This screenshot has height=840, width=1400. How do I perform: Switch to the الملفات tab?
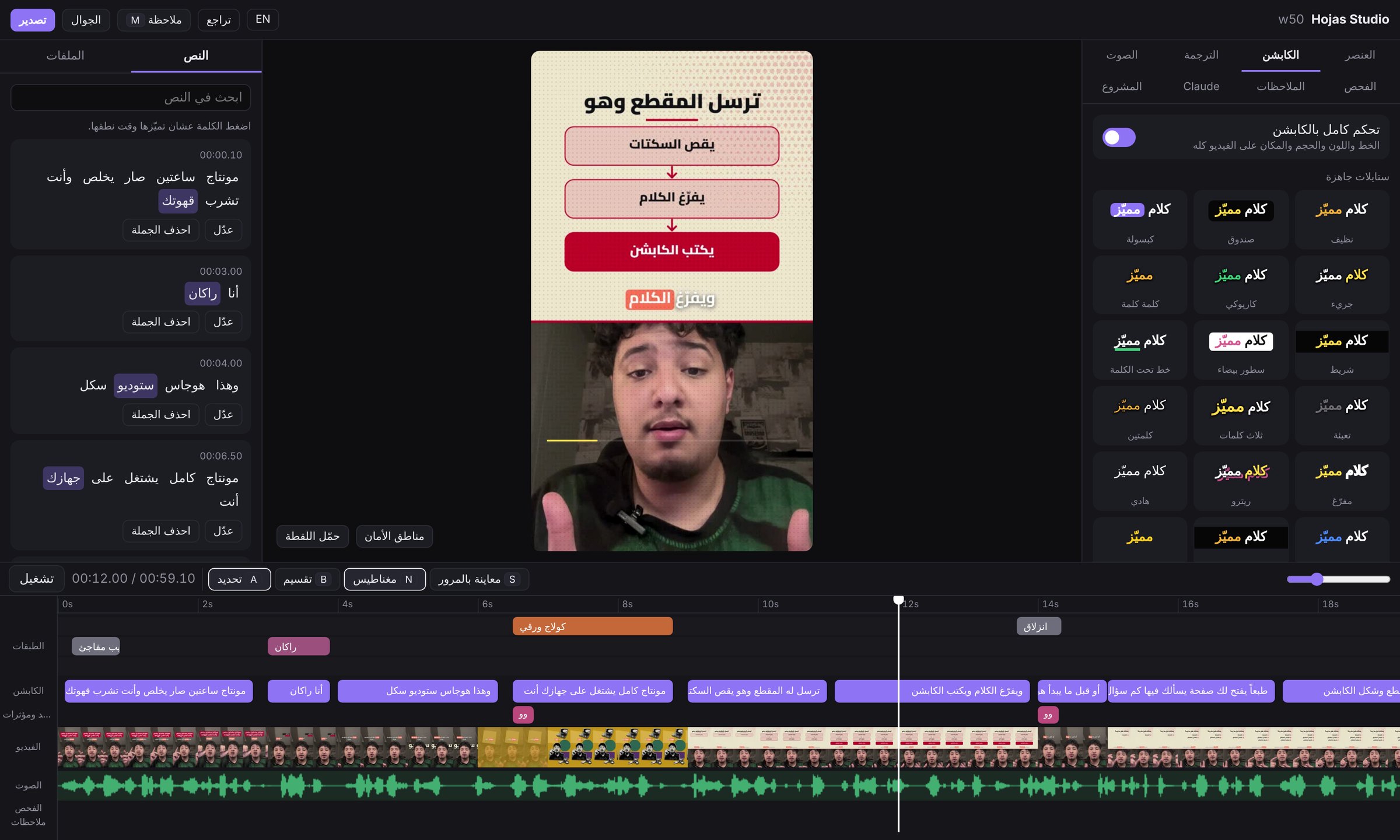click(65, 55)
